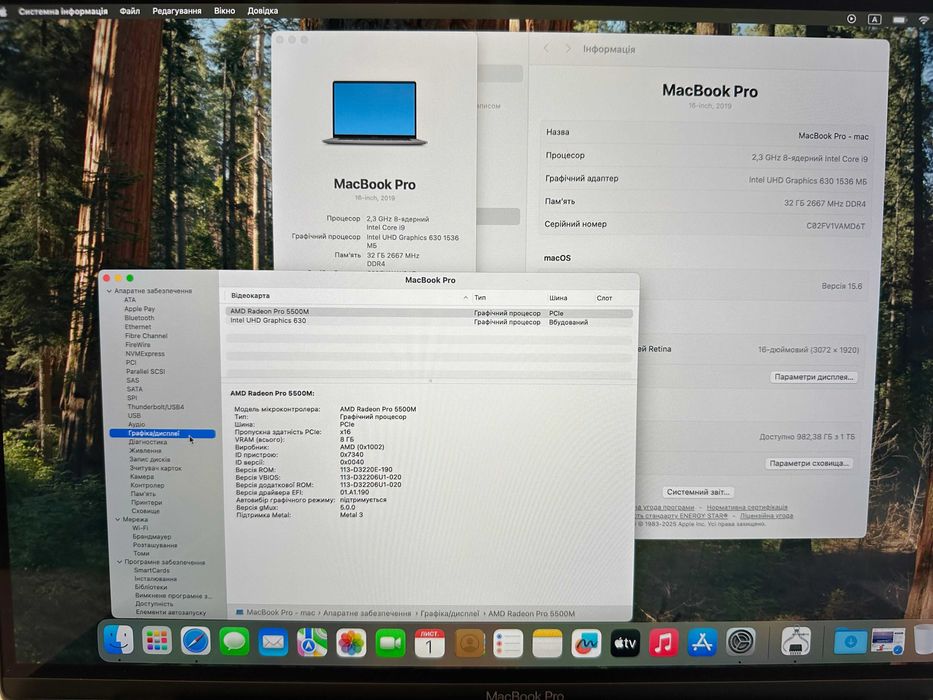Open Reminders from the dock
The image size is (933, 700).
pyautogui.click(x=508, y=643)
